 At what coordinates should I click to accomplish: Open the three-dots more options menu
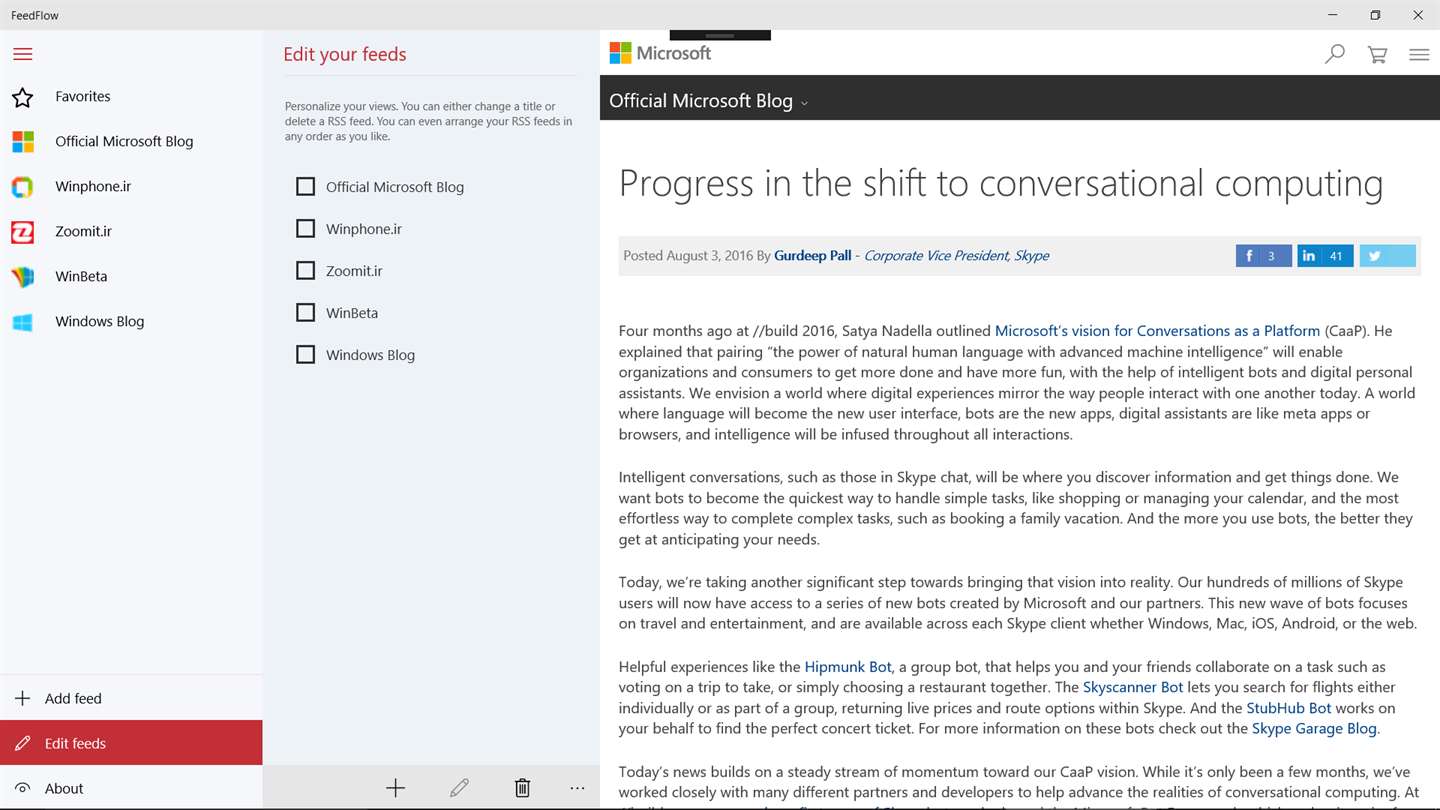[x=577, y=788]
